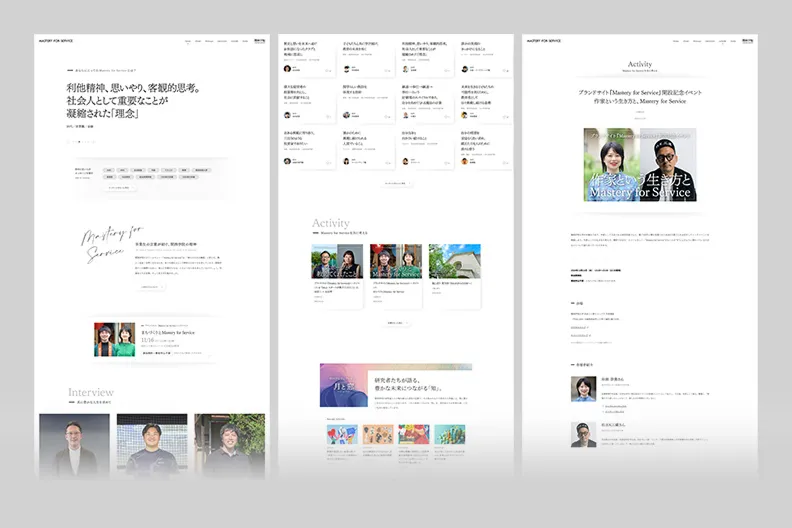Click the outlined button under the keyword tags

tap(118, 187)
